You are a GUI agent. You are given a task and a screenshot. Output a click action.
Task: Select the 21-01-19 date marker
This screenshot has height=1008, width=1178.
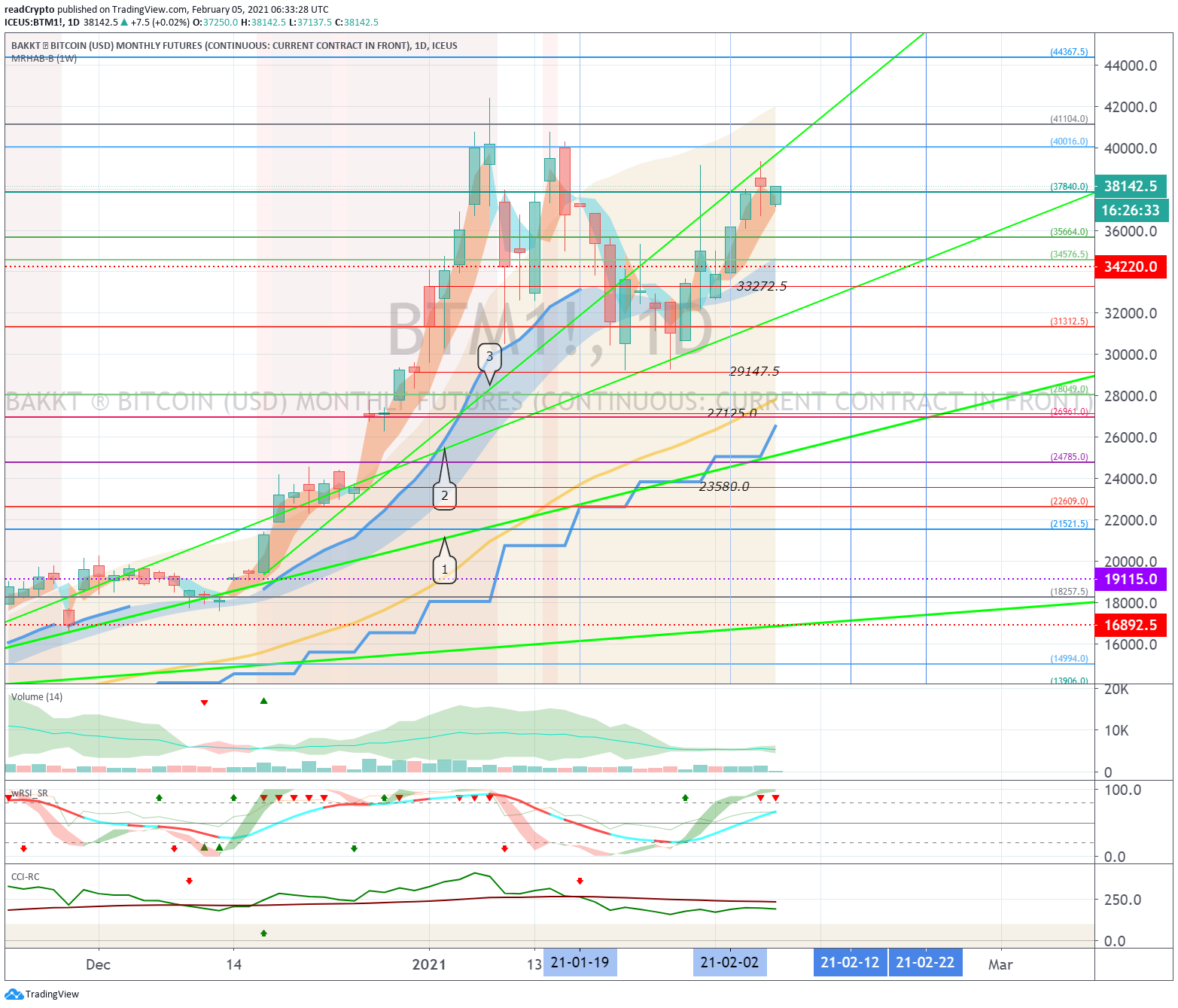(x=580, y=963)
